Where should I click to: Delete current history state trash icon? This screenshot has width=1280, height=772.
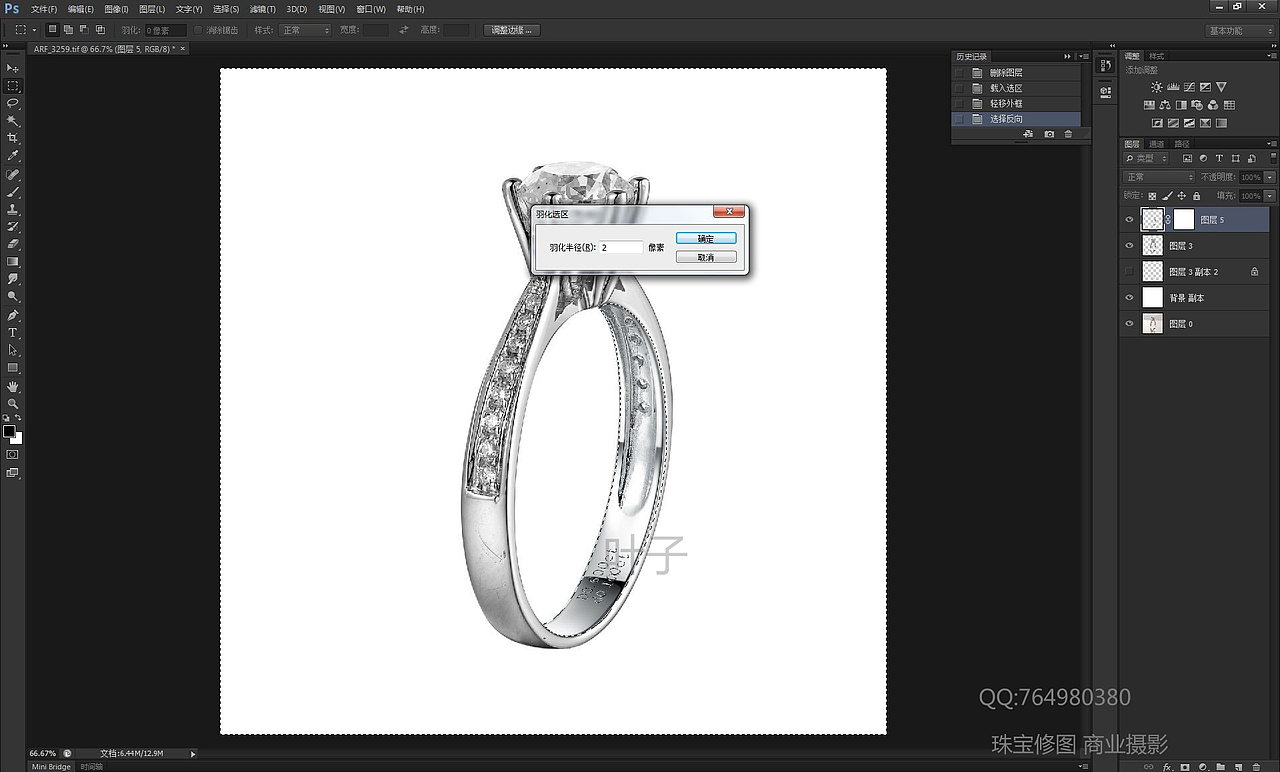pos(1068,134)
